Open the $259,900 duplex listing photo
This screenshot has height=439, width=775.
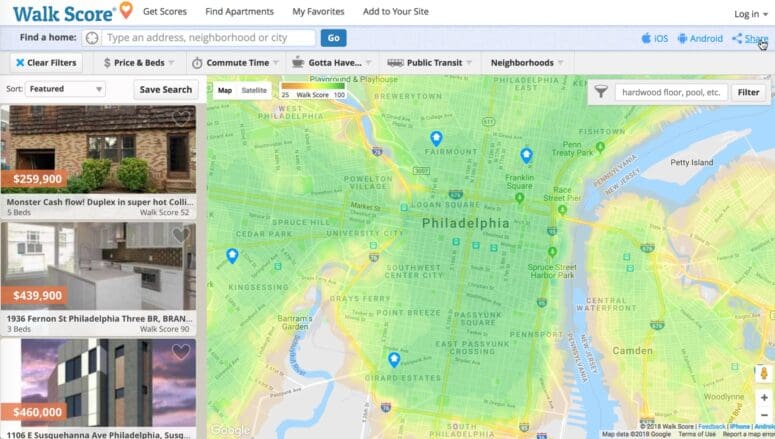[98, 149]
